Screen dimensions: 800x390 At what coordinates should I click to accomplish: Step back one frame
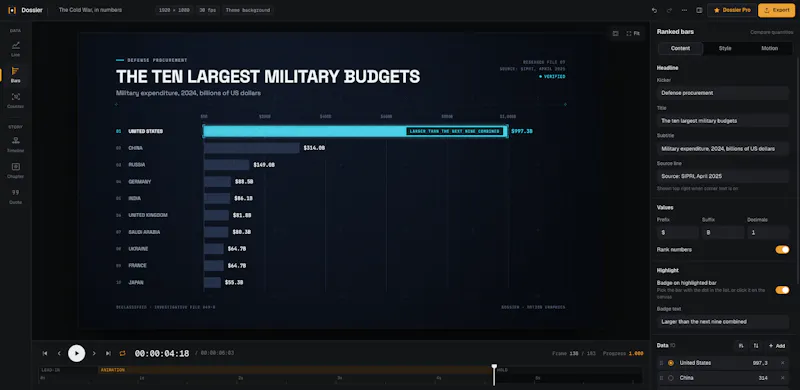click(x=59, y=353)
